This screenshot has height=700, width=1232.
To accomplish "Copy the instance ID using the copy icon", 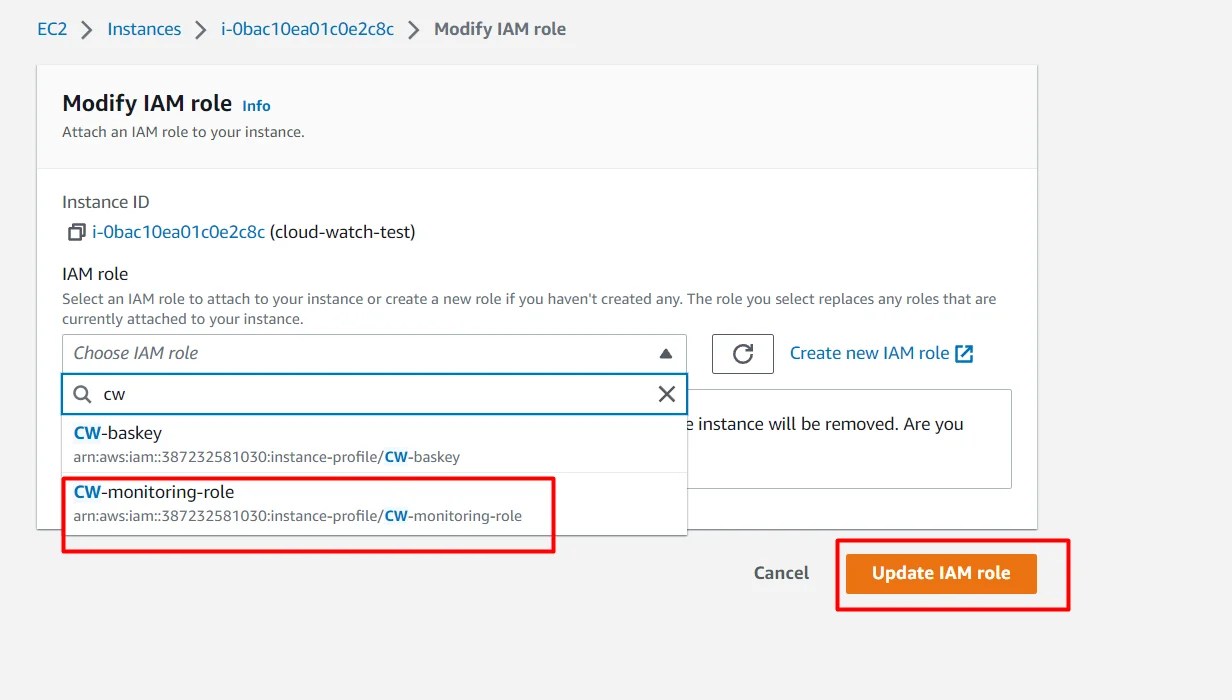I will pyautogui.click(x=75, y=231).
